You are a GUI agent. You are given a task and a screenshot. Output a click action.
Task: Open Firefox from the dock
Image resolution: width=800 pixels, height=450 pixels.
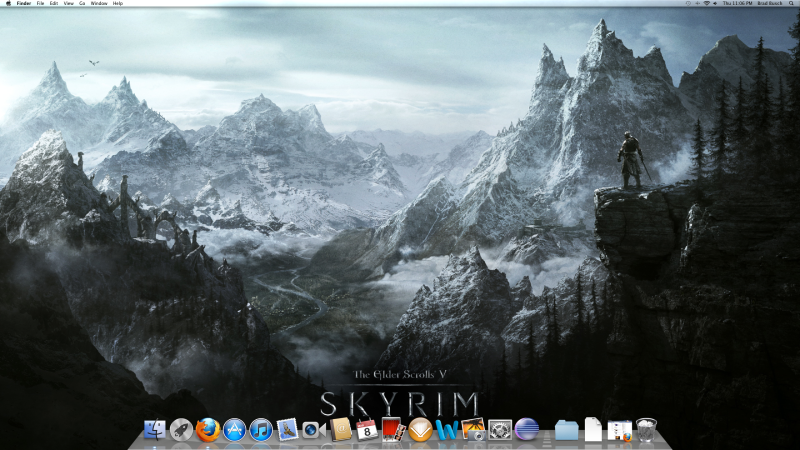pyautogui.click(x=208, y=430)
